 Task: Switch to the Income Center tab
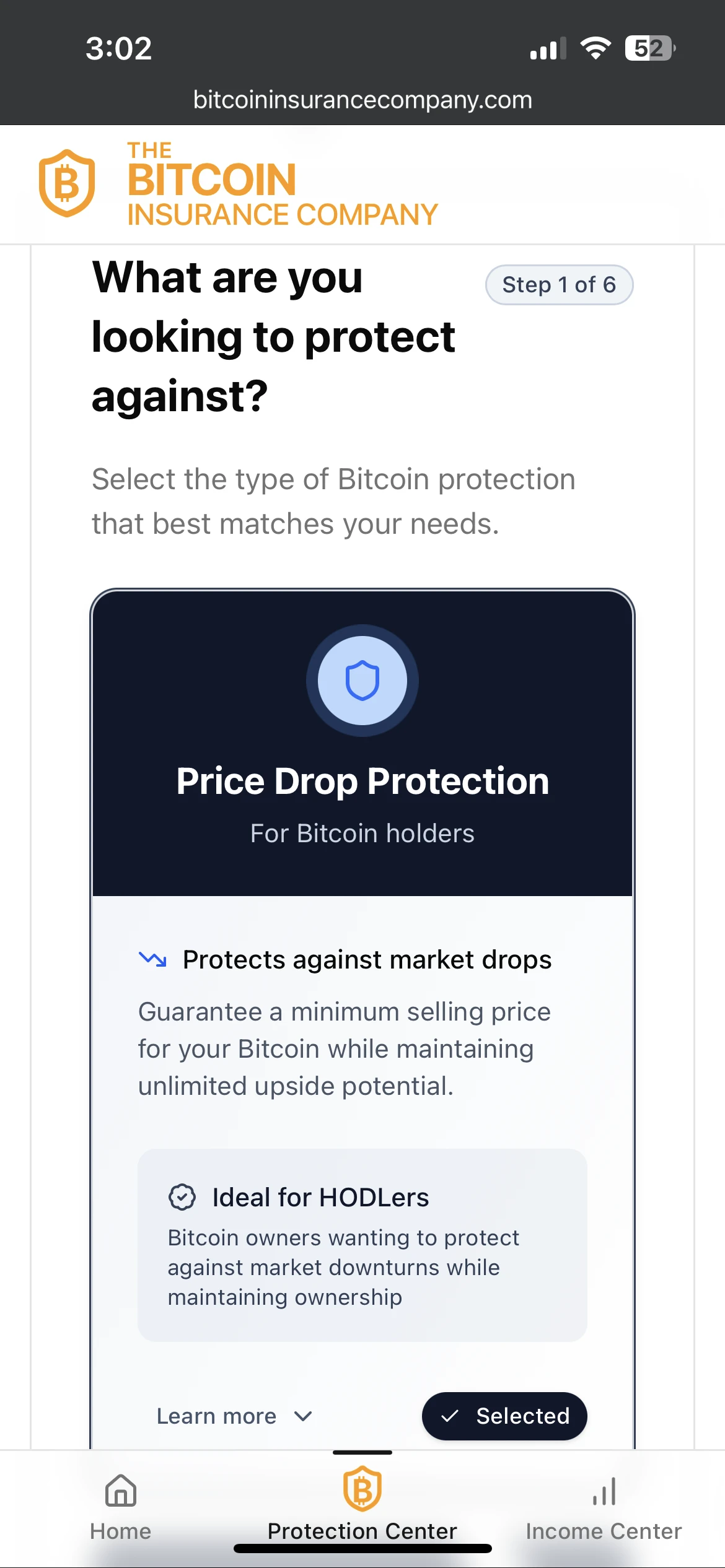(x=604, y=1531)
